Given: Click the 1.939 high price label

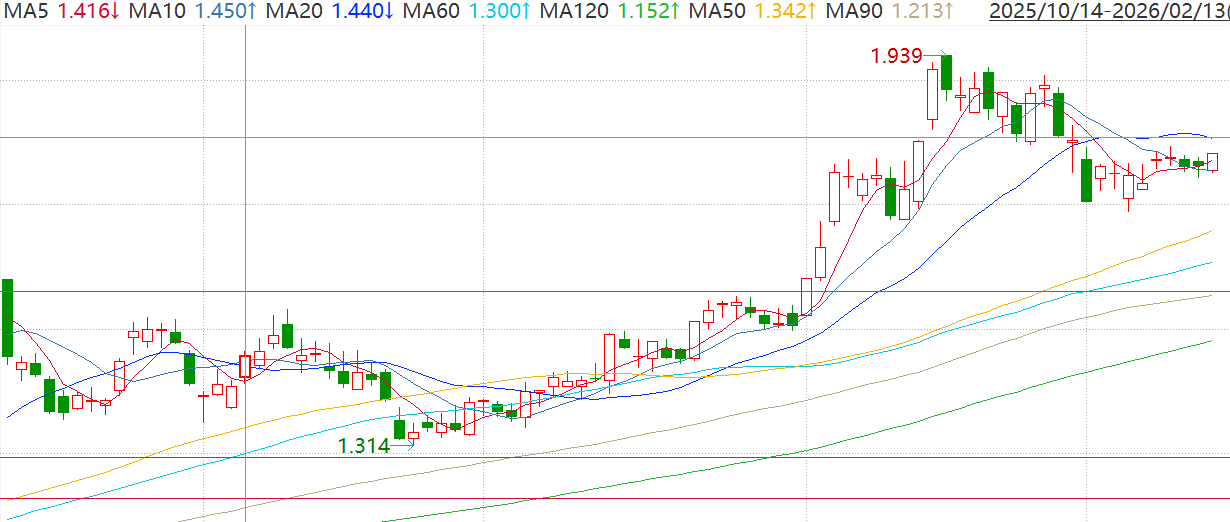Looking at the screenshot, I should tap(896, 56).
